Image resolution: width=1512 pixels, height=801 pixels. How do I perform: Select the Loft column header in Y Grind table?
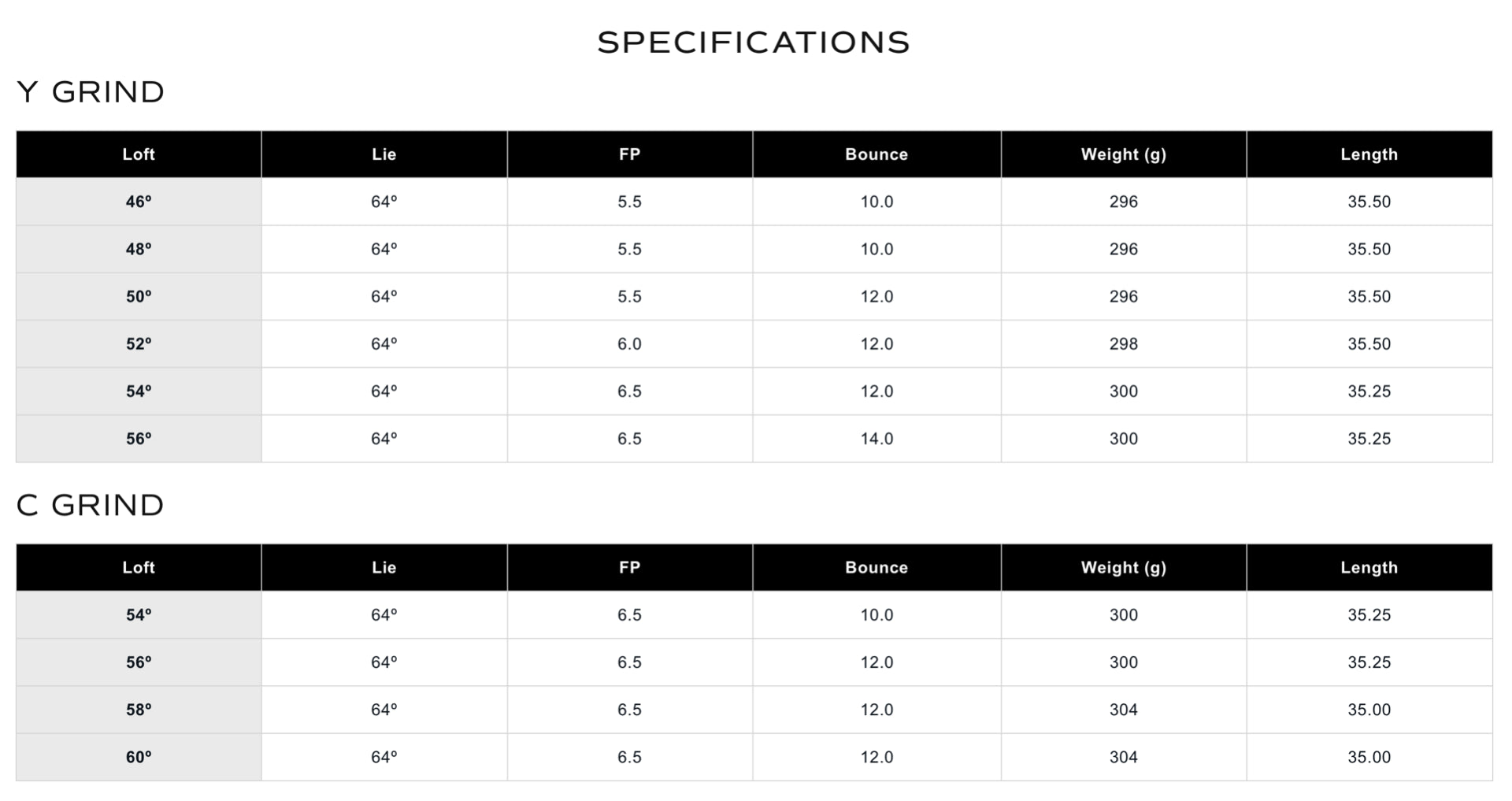(x=139, y=154)
